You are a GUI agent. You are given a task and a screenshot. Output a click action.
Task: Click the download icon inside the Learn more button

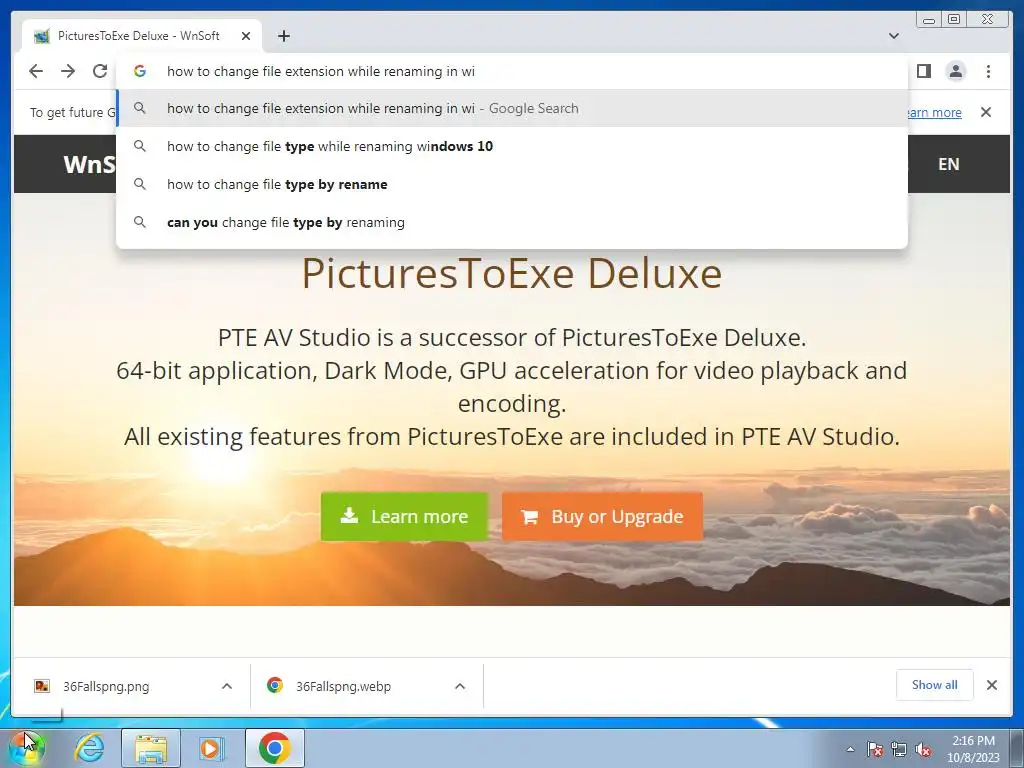pos(349,516)
